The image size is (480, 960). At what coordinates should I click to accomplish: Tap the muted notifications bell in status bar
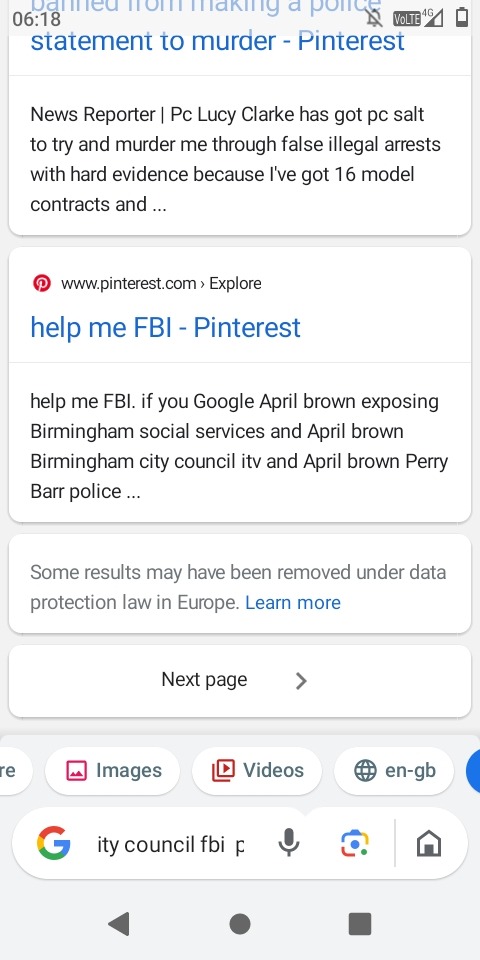(373, 18)
